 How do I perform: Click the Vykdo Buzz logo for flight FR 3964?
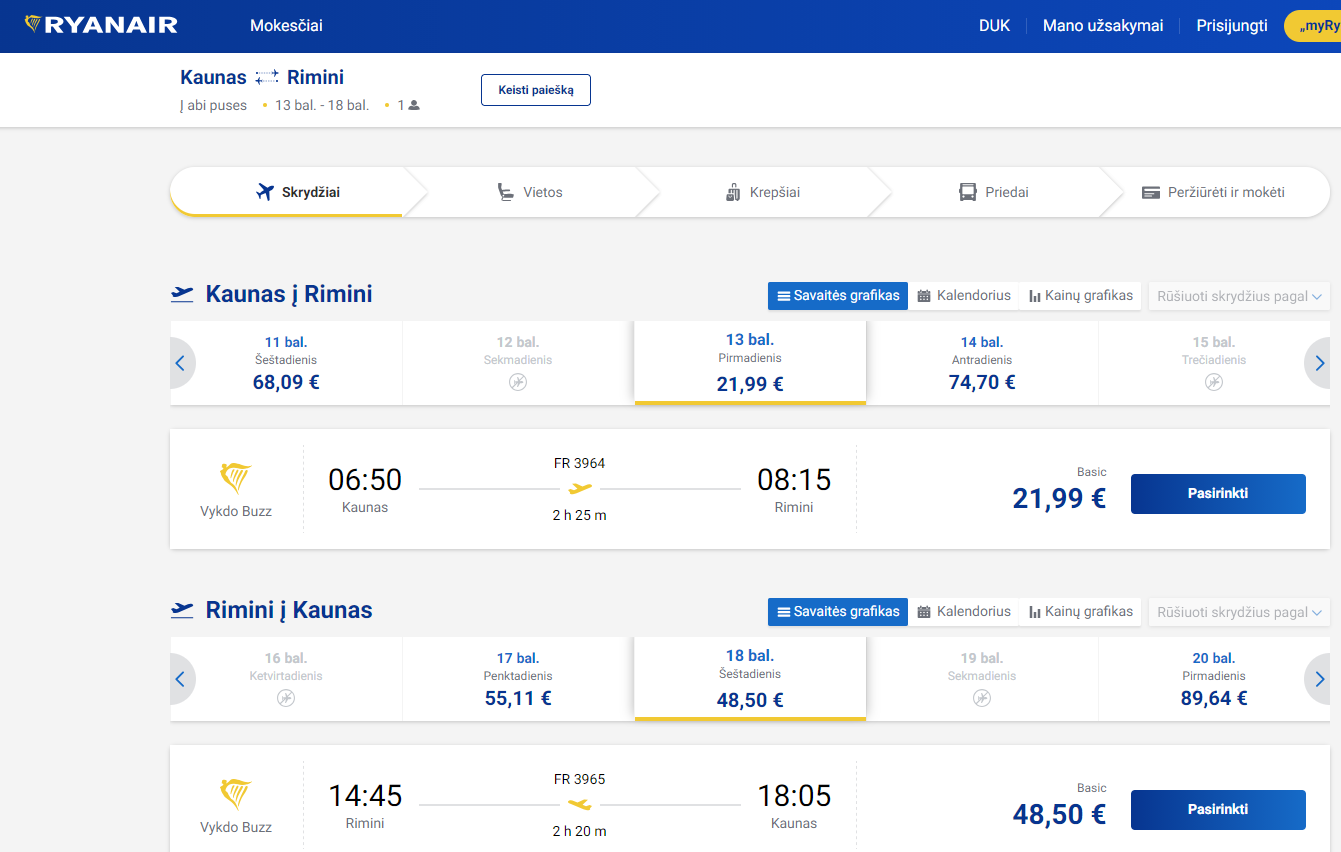click(236, 479)
